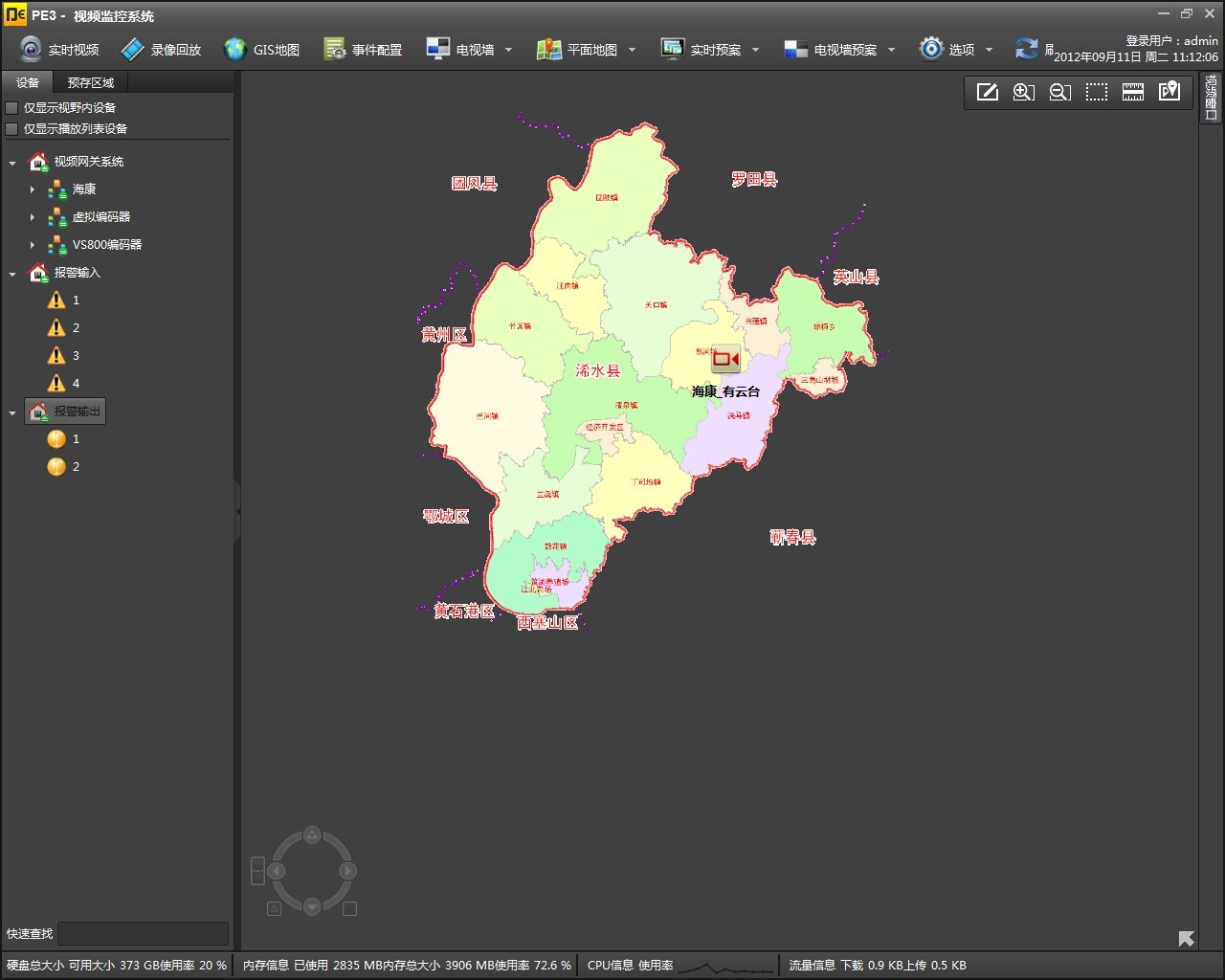Select the ruler measure tool
Screen dimensions: 1225x980
tap(1133, 92)
